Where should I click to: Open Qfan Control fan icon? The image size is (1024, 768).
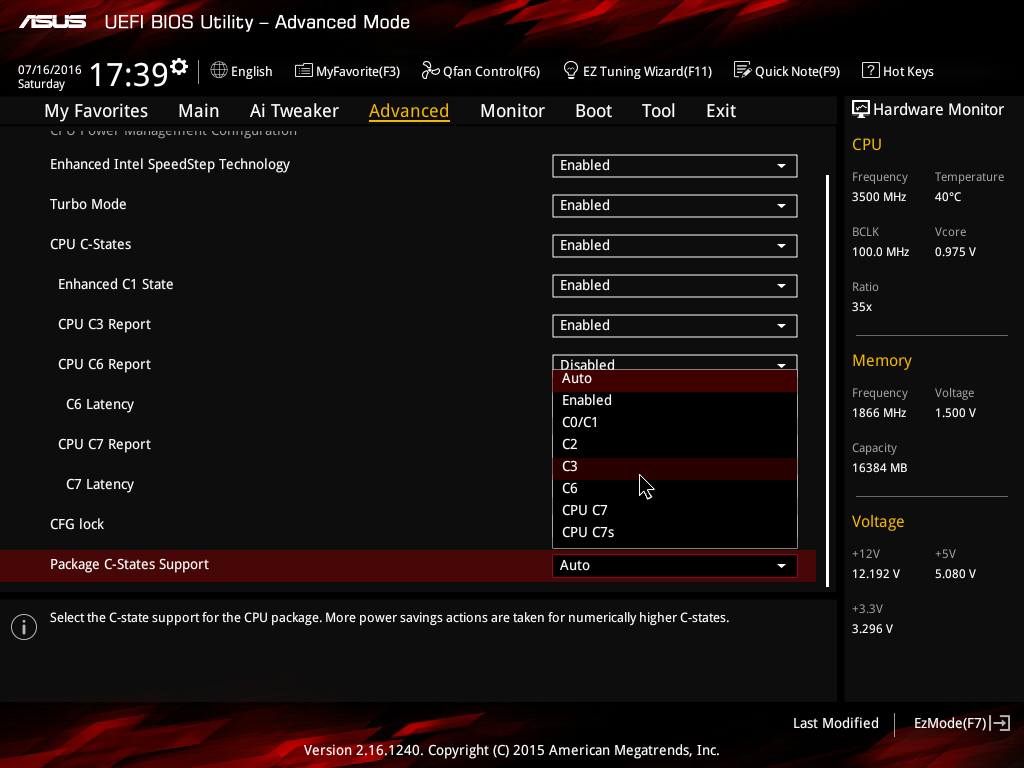[x=430, y=70]
